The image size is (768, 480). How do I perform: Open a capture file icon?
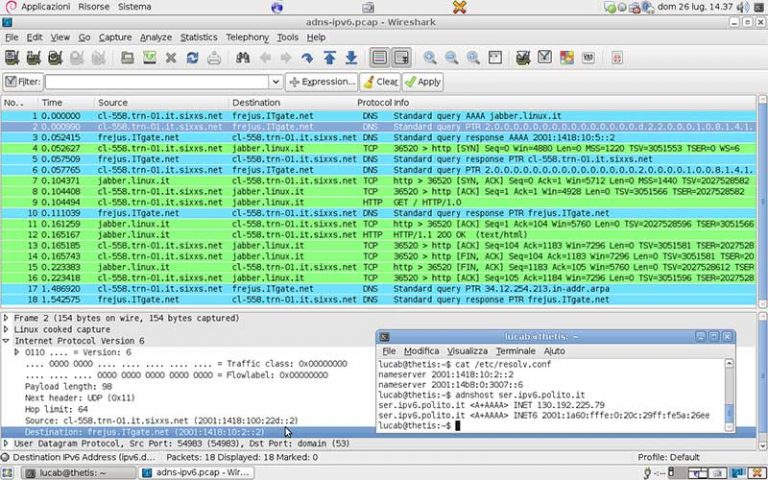click(x=127, y=58)
